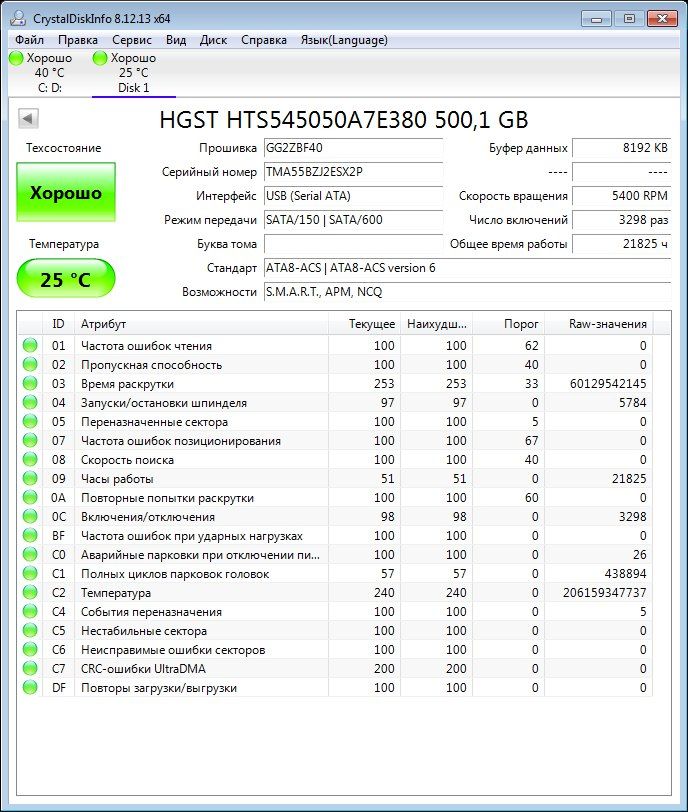Click attribute name Полных циклов парковок головок

point(175,574)
